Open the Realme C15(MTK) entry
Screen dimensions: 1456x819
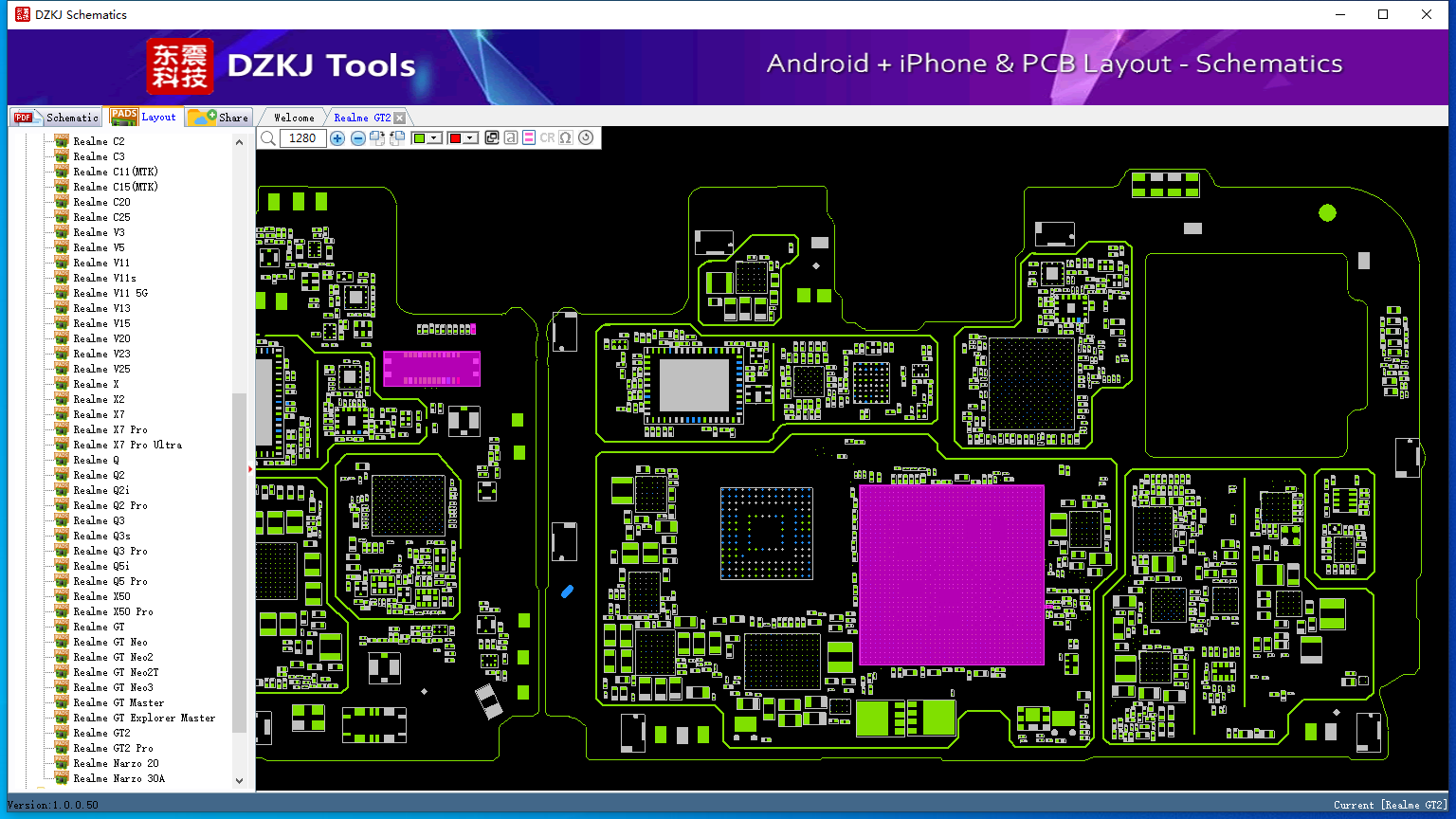pos(116,187)
